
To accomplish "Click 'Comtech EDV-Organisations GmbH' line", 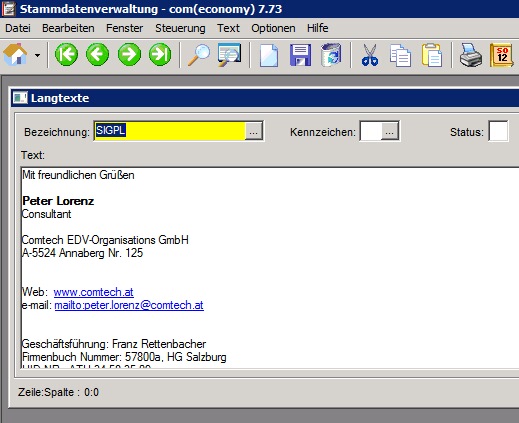I will tap(105, 240).
